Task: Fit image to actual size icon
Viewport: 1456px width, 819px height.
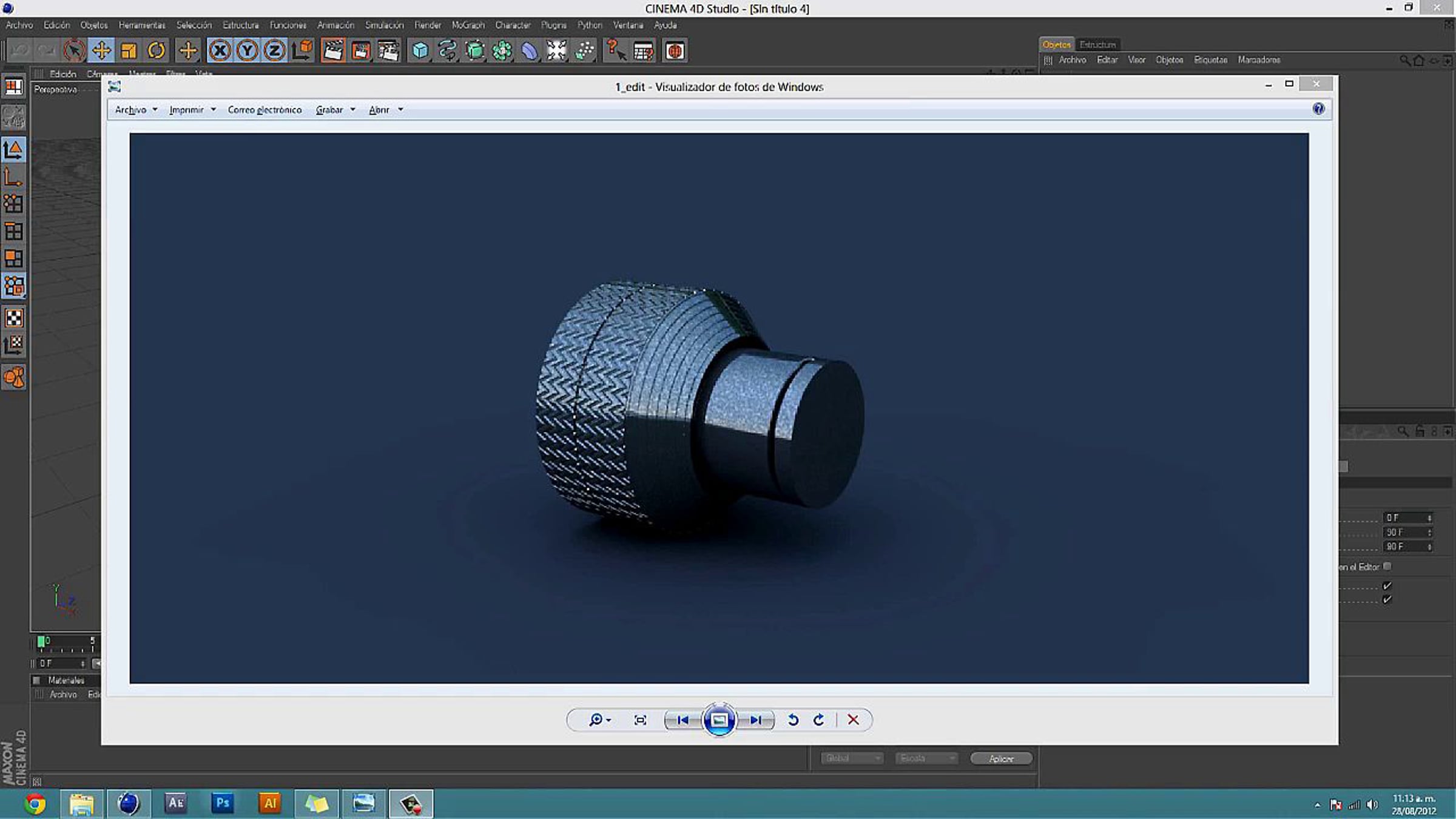Action: (640, 720)
